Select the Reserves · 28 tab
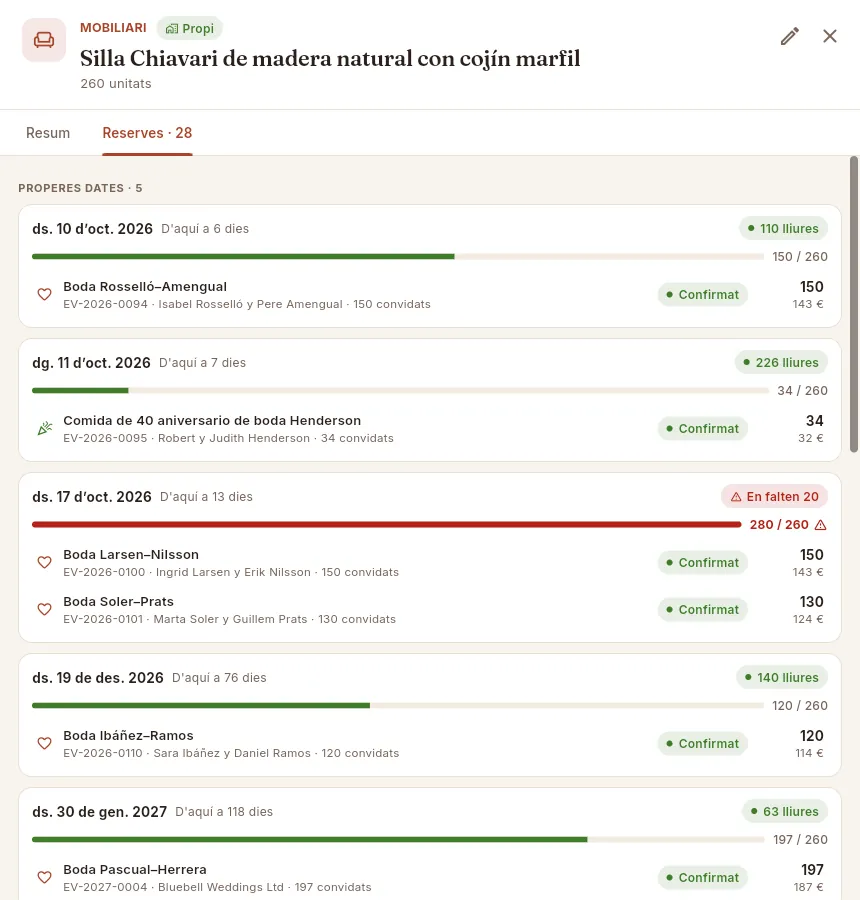 coord(147,133)
